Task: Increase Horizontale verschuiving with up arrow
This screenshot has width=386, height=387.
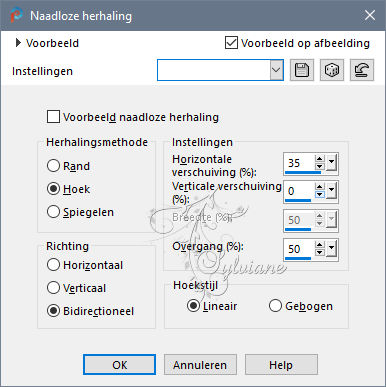Action: click(x=319, y=159)
